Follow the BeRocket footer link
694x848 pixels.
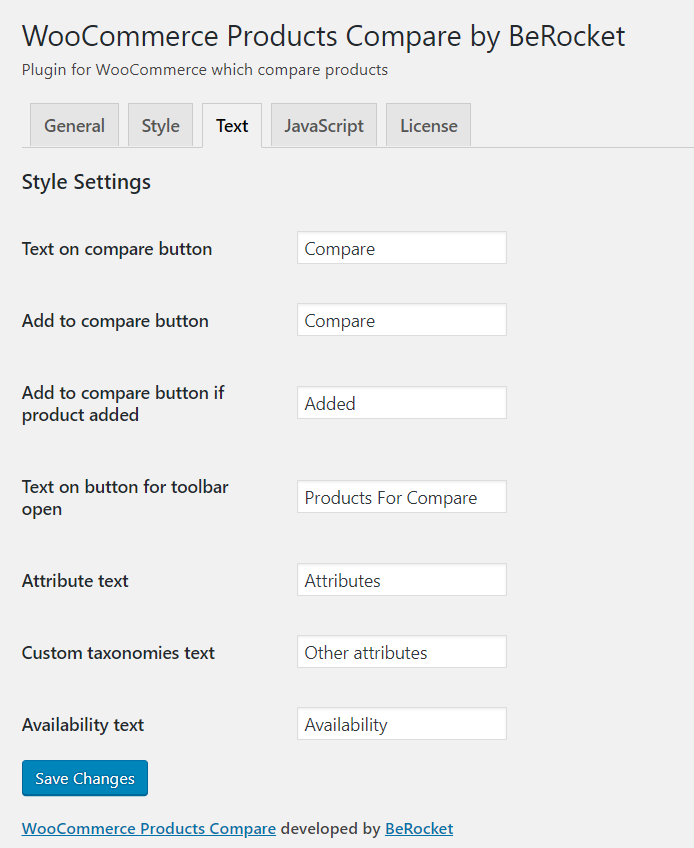point(419,829)
